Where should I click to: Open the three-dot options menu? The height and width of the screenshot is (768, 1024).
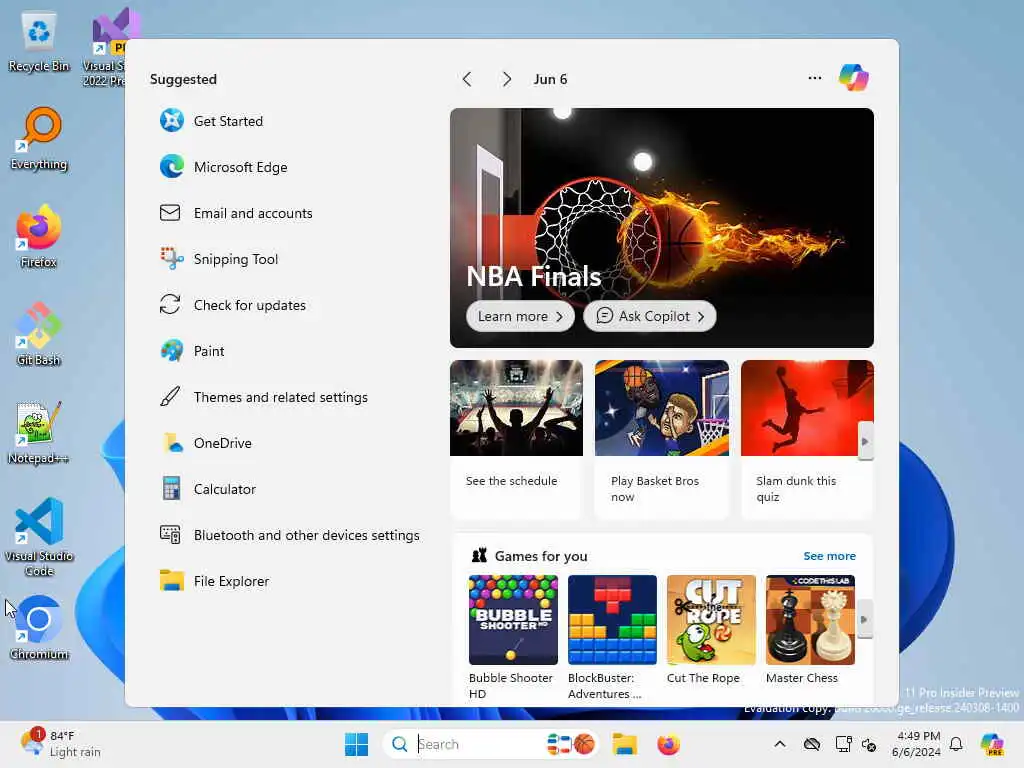[x=814, y=78]
